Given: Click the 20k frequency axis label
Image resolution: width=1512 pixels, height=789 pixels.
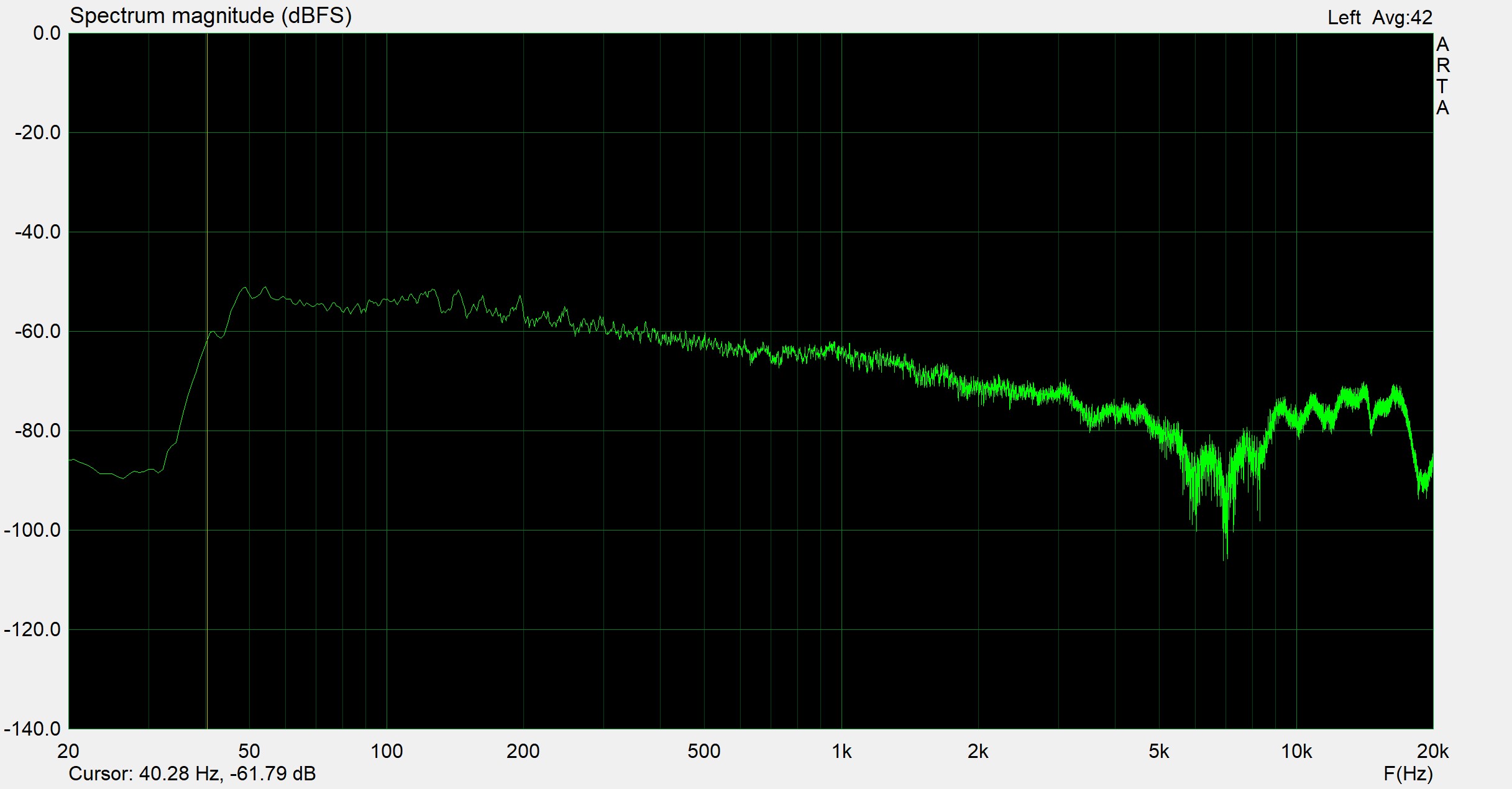Looking at the screenshot, I should 1432,752.
